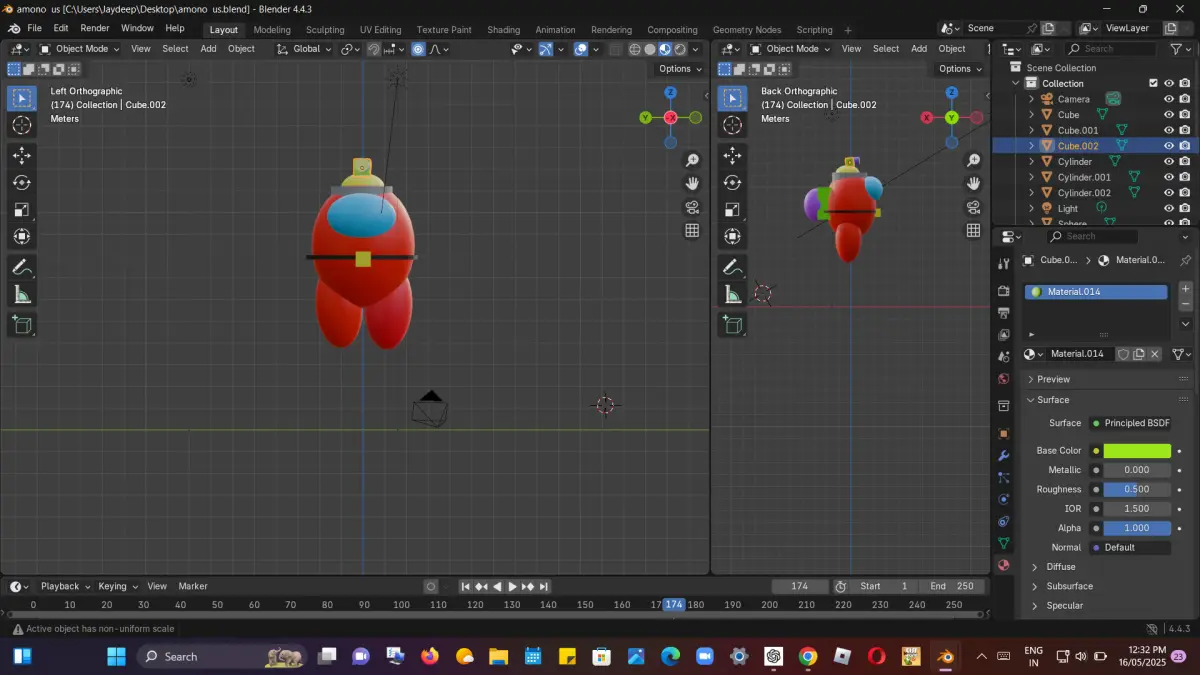Open the Render properties tab
Viewport: 1200px width, 675px height.
(x=1004, y=290)
